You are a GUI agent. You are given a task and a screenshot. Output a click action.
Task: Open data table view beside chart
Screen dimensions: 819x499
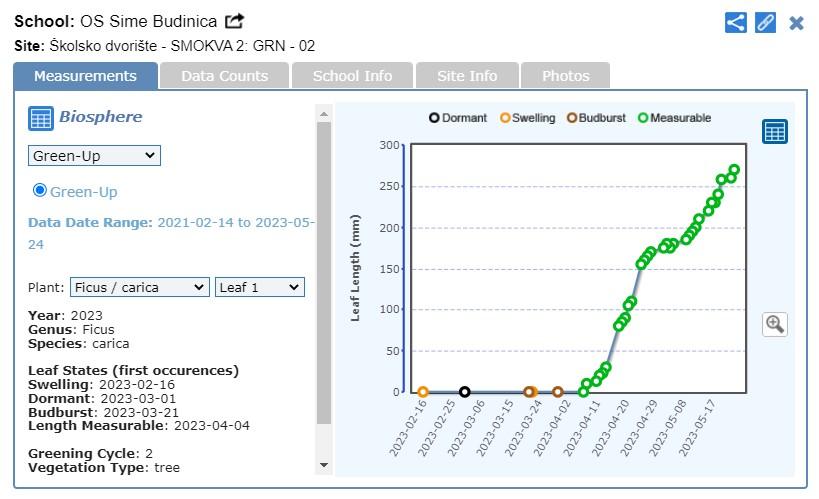774,131
